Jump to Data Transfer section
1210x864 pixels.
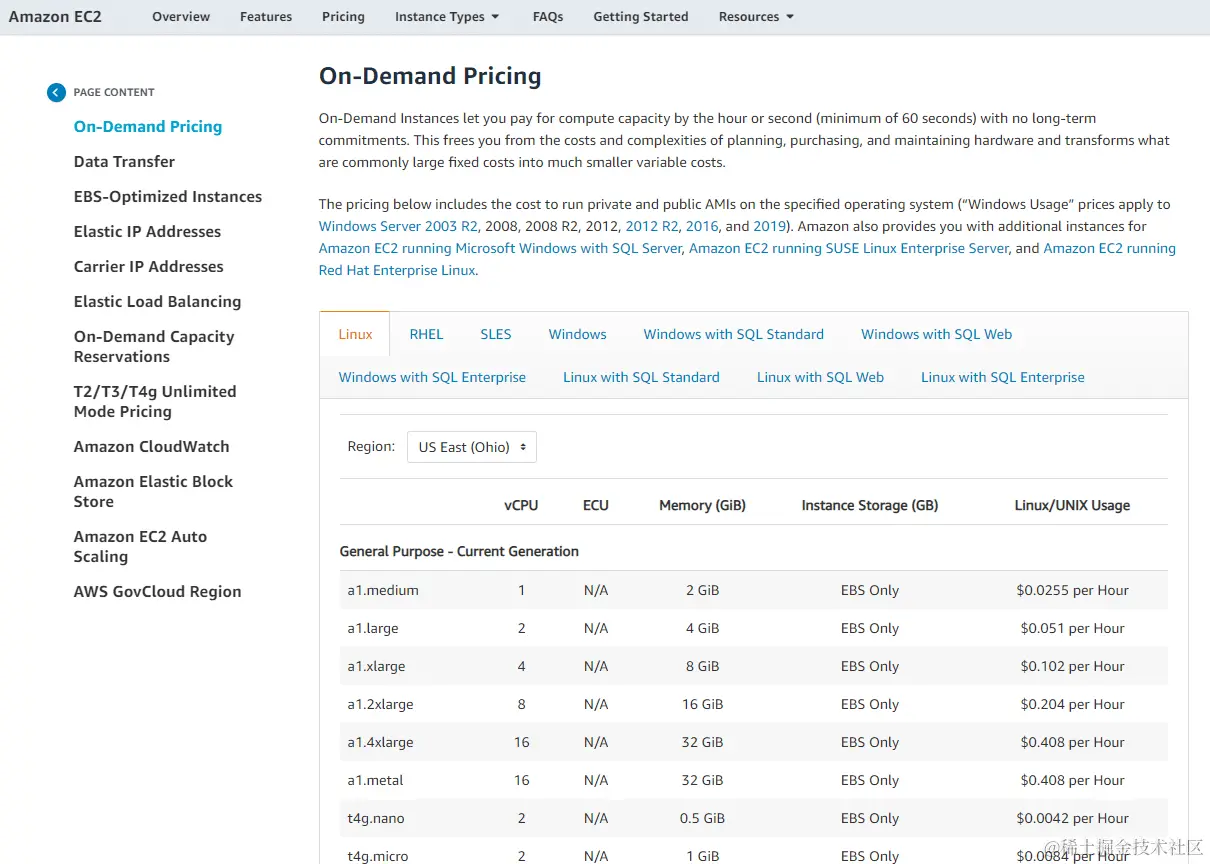124,162
